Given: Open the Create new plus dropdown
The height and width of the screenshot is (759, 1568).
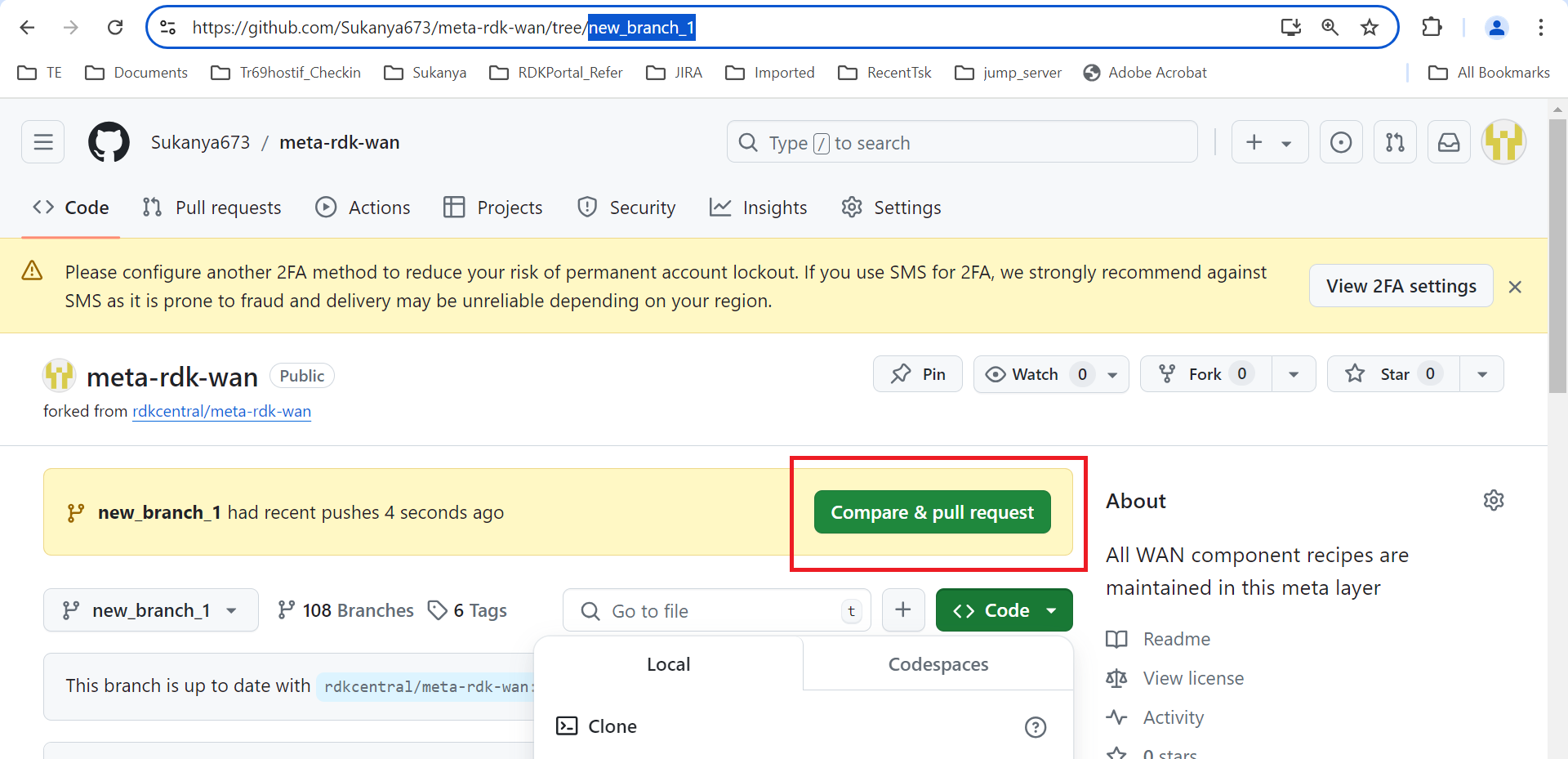Looking at the screenshot, I should 1270,142.
